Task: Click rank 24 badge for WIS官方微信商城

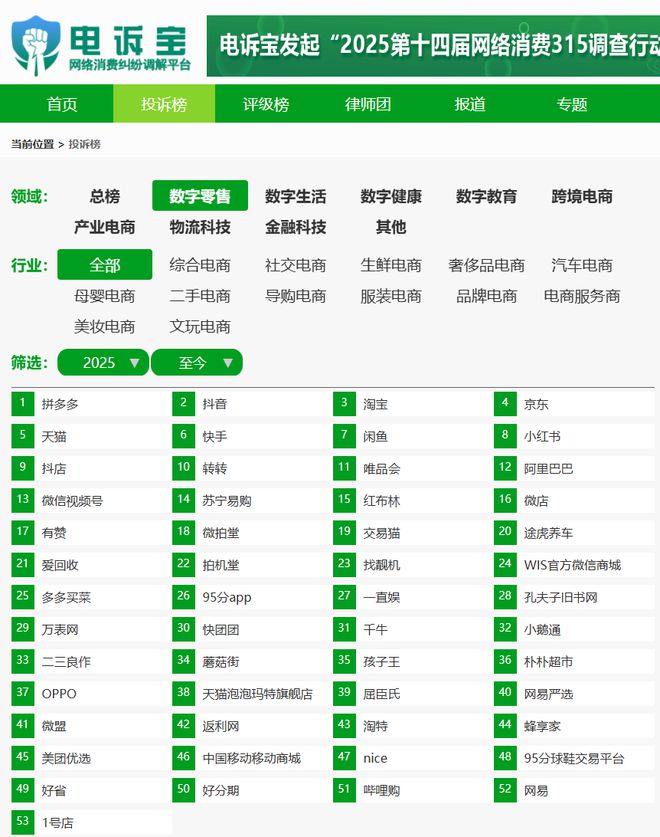Action: pos(505,565)
